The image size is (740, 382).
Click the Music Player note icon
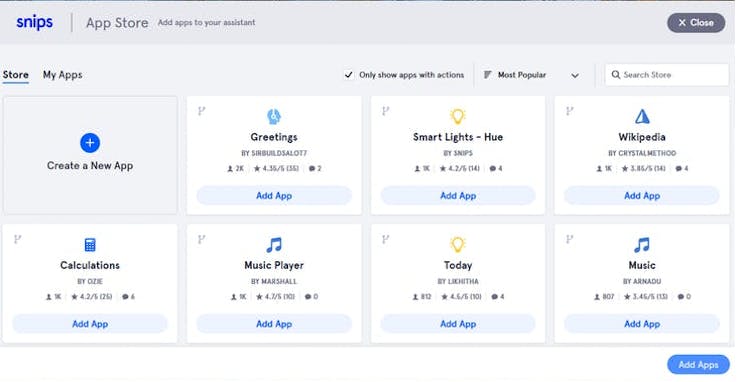click(x=274, y=245)
